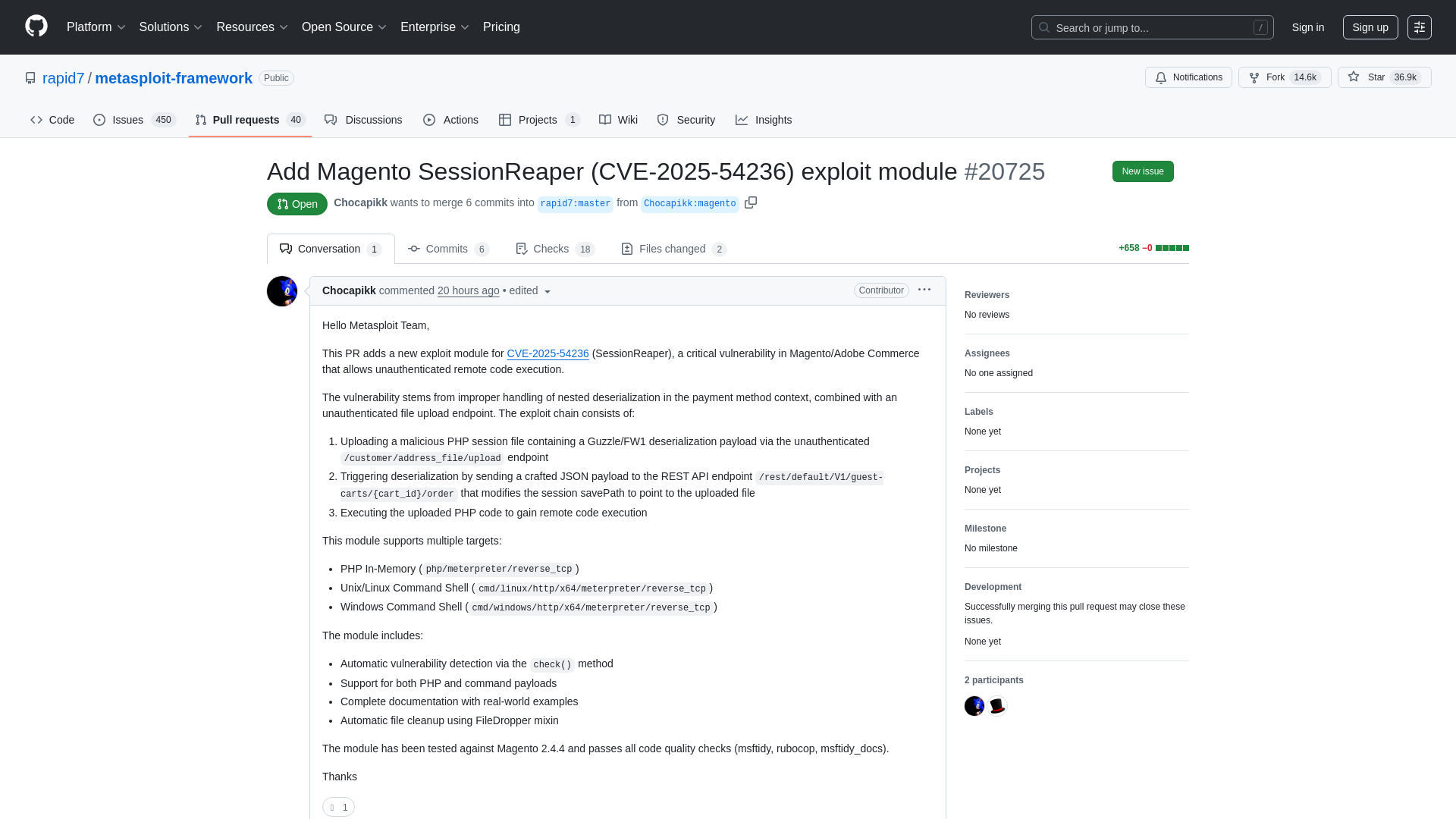Inspect the green diff stat bar

point(1172,248)
